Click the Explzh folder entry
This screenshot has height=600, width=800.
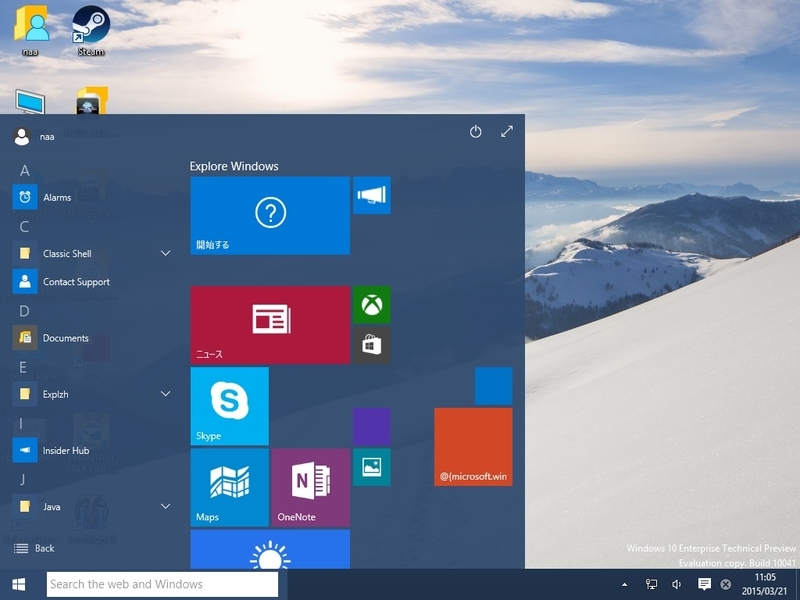click(x=93, y=394)
